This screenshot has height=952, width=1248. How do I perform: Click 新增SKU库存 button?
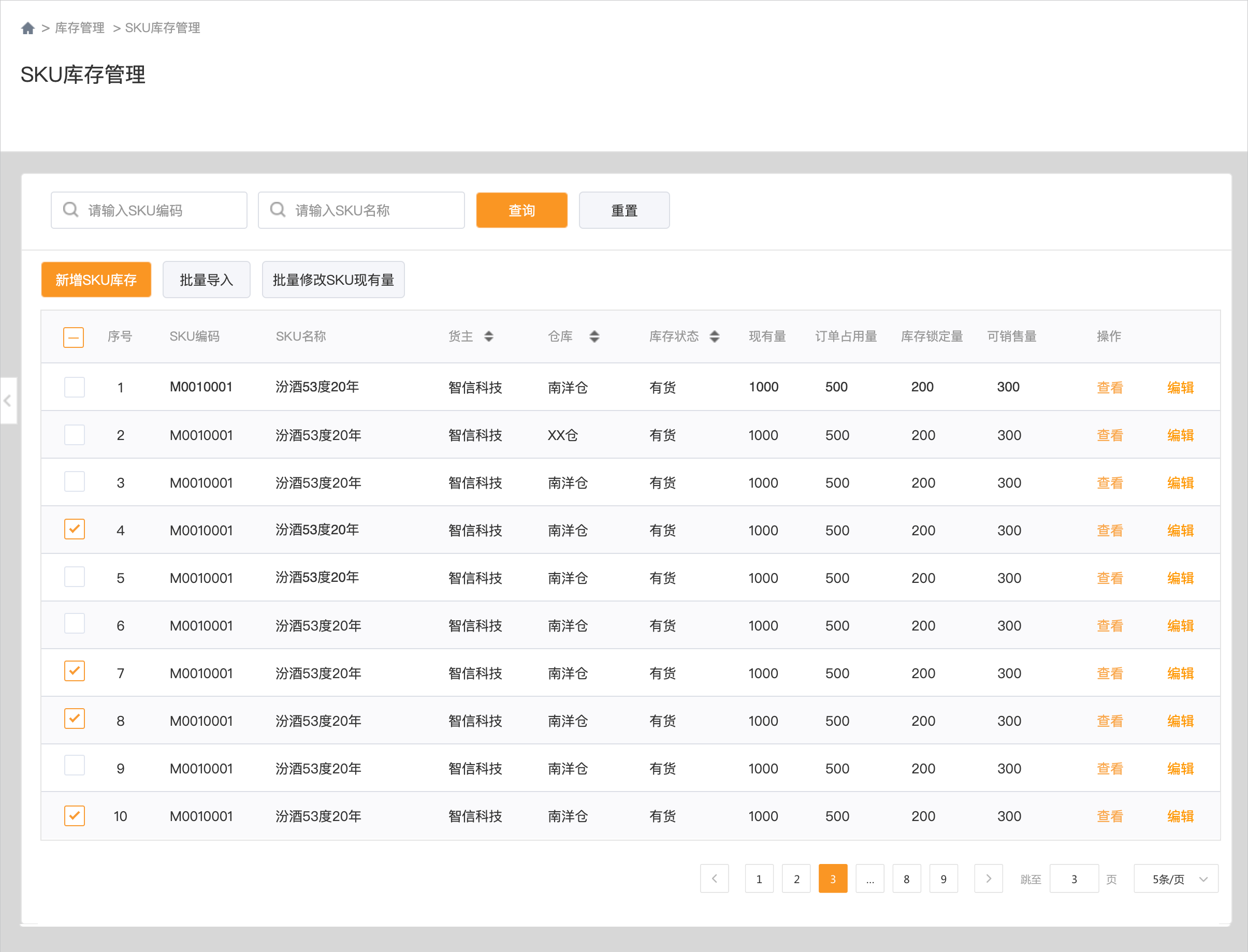pyautogui.click(x=96, y=280)
